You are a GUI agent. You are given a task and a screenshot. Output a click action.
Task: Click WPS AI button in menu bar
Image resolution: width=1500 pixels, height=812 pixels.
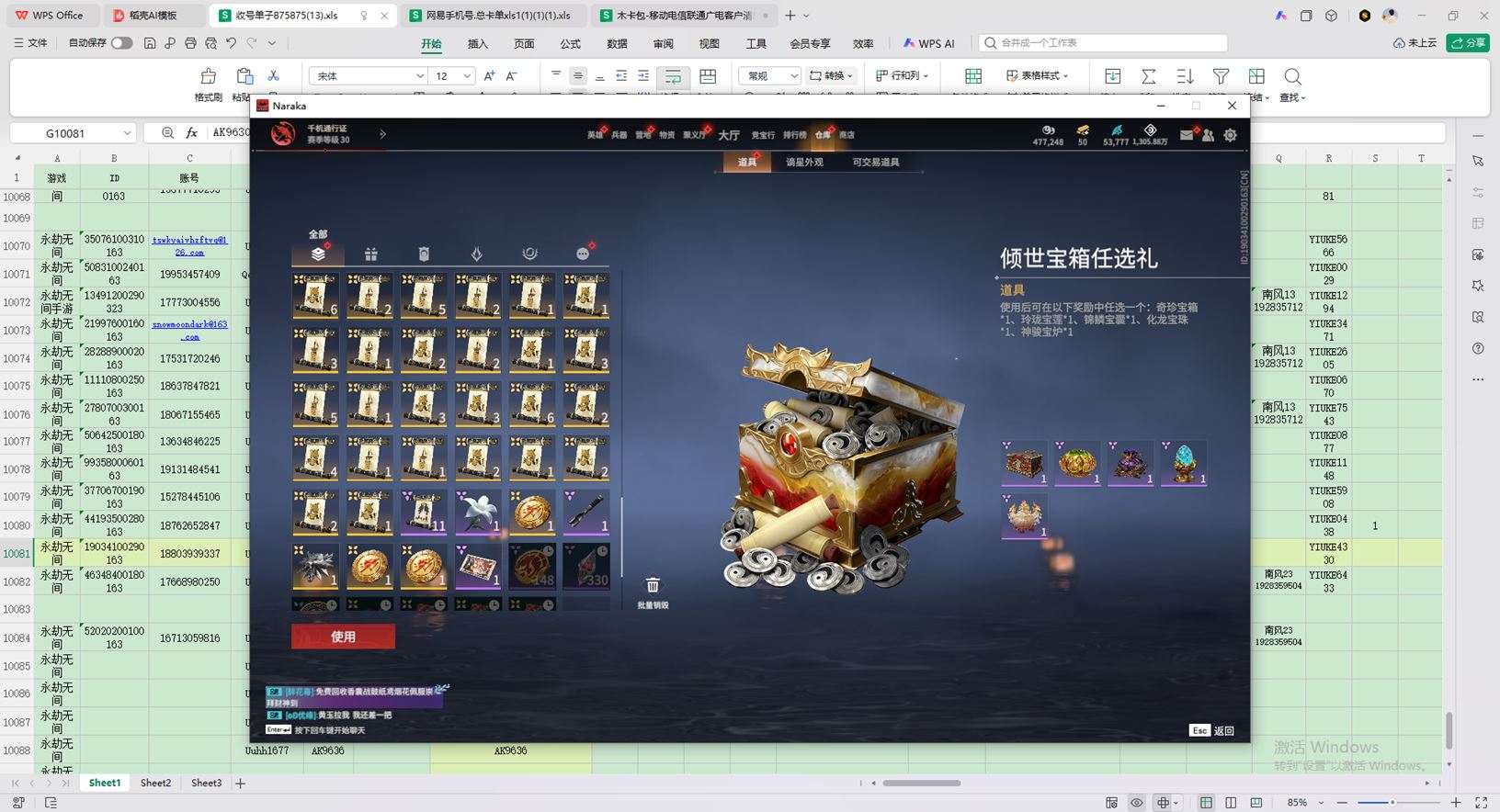click(928, 43)
